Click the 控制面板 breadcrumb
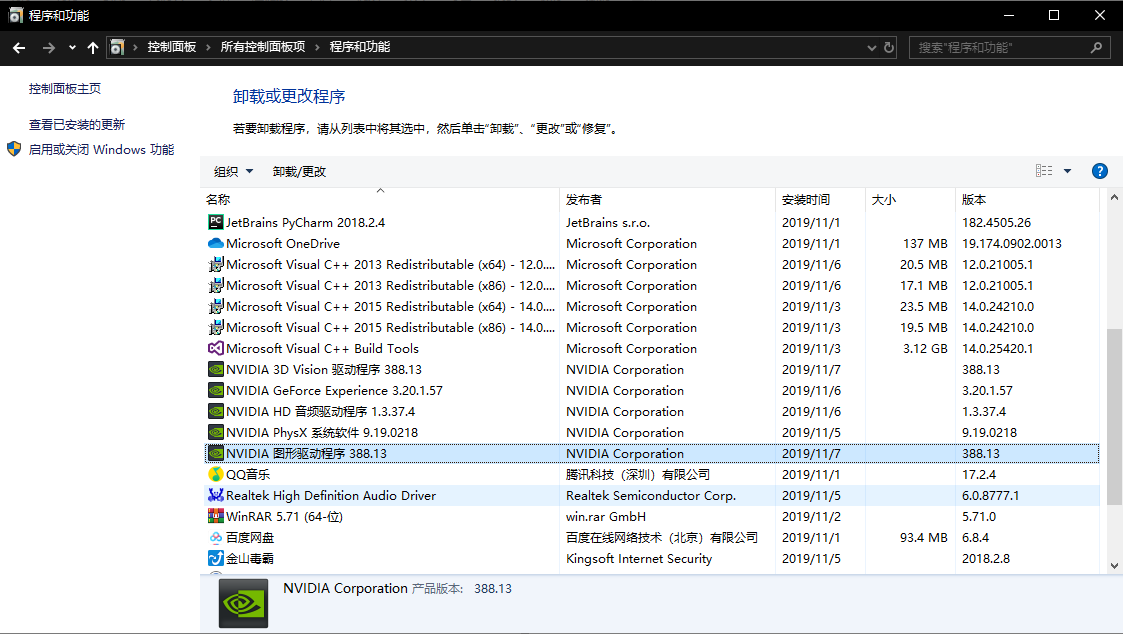 172,47
